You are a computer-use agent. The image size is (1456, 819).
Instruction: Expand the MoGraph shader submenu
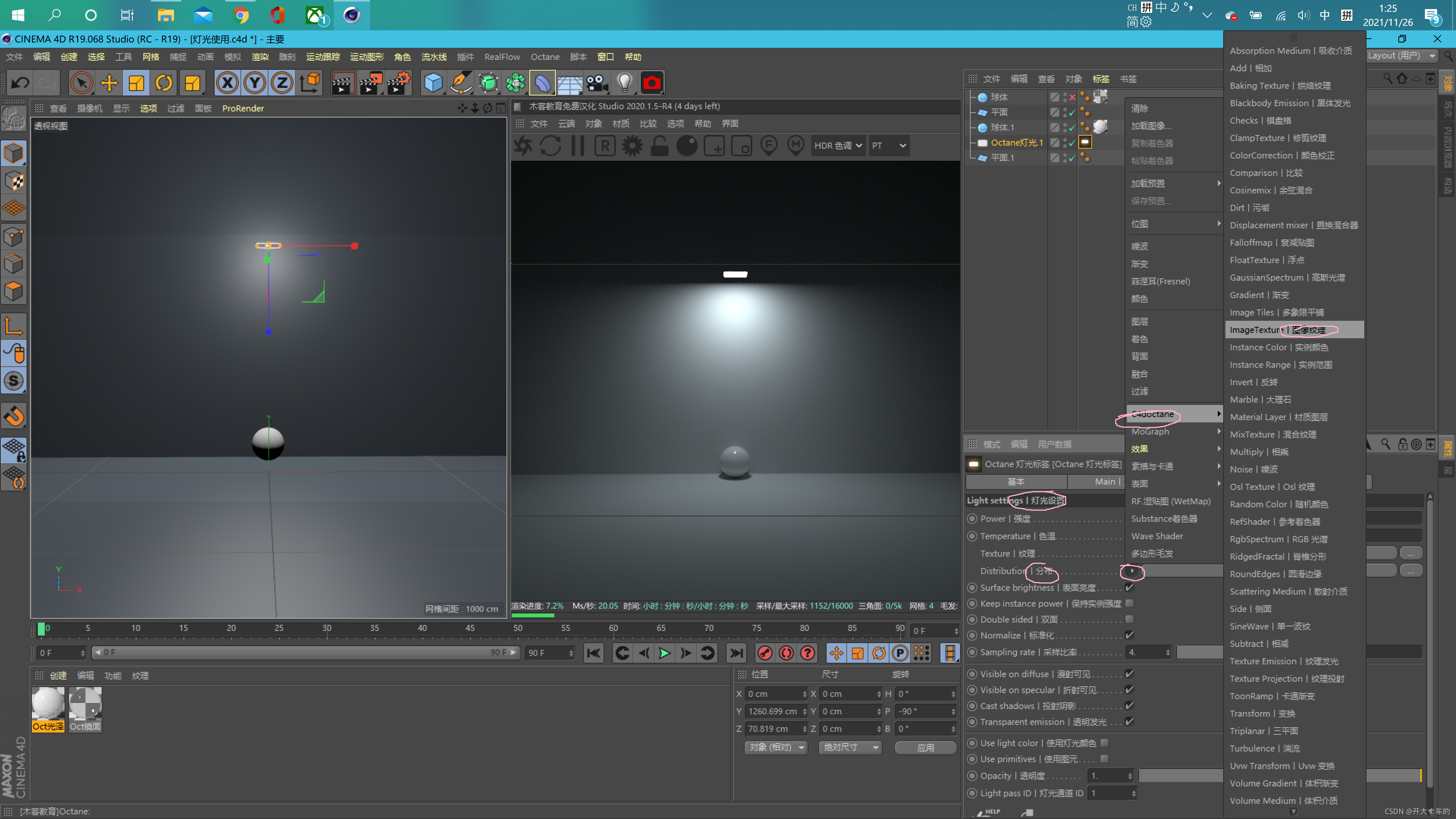click(x=1175, y=431)
